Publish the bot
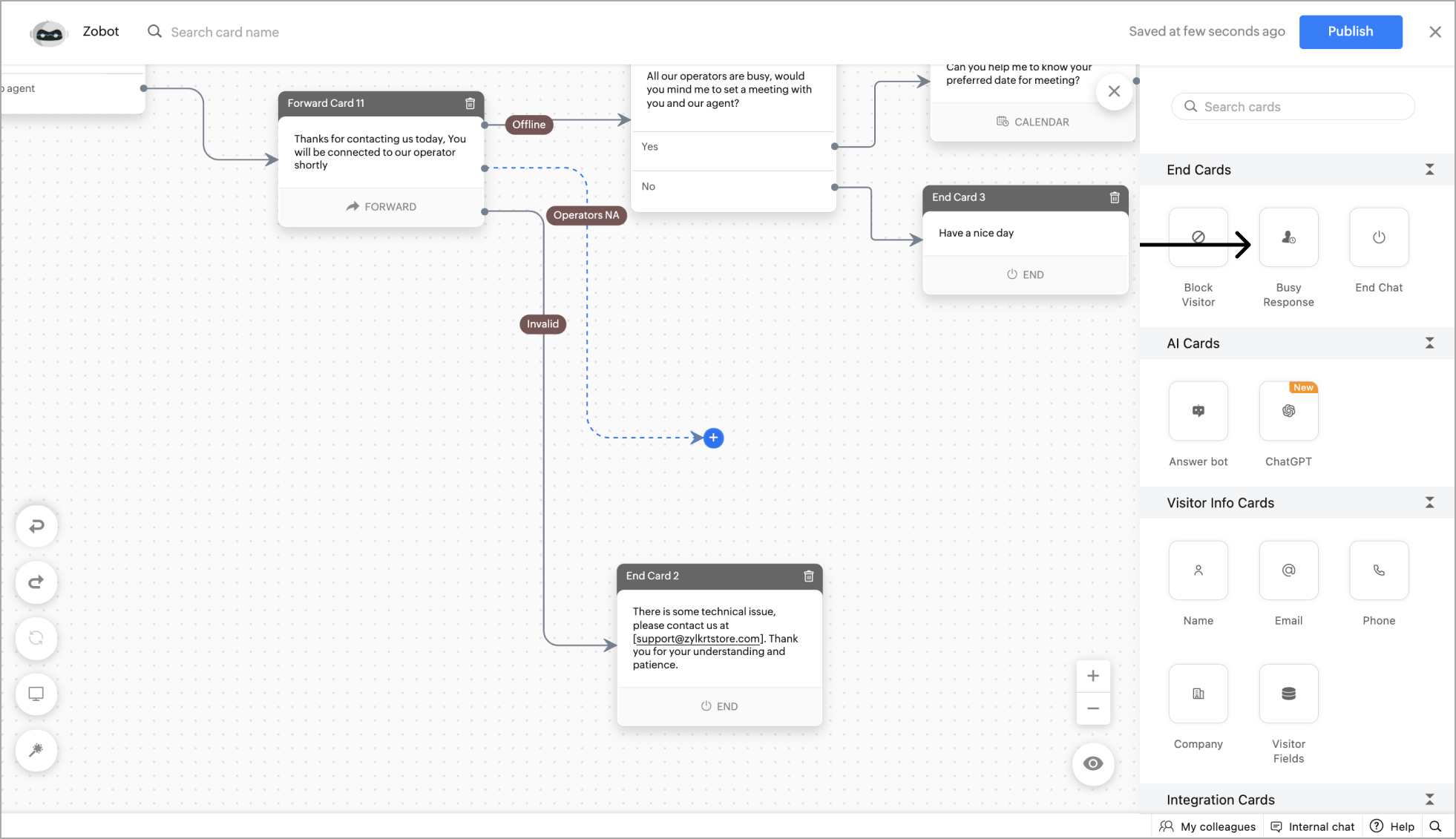 point(1350,32)
